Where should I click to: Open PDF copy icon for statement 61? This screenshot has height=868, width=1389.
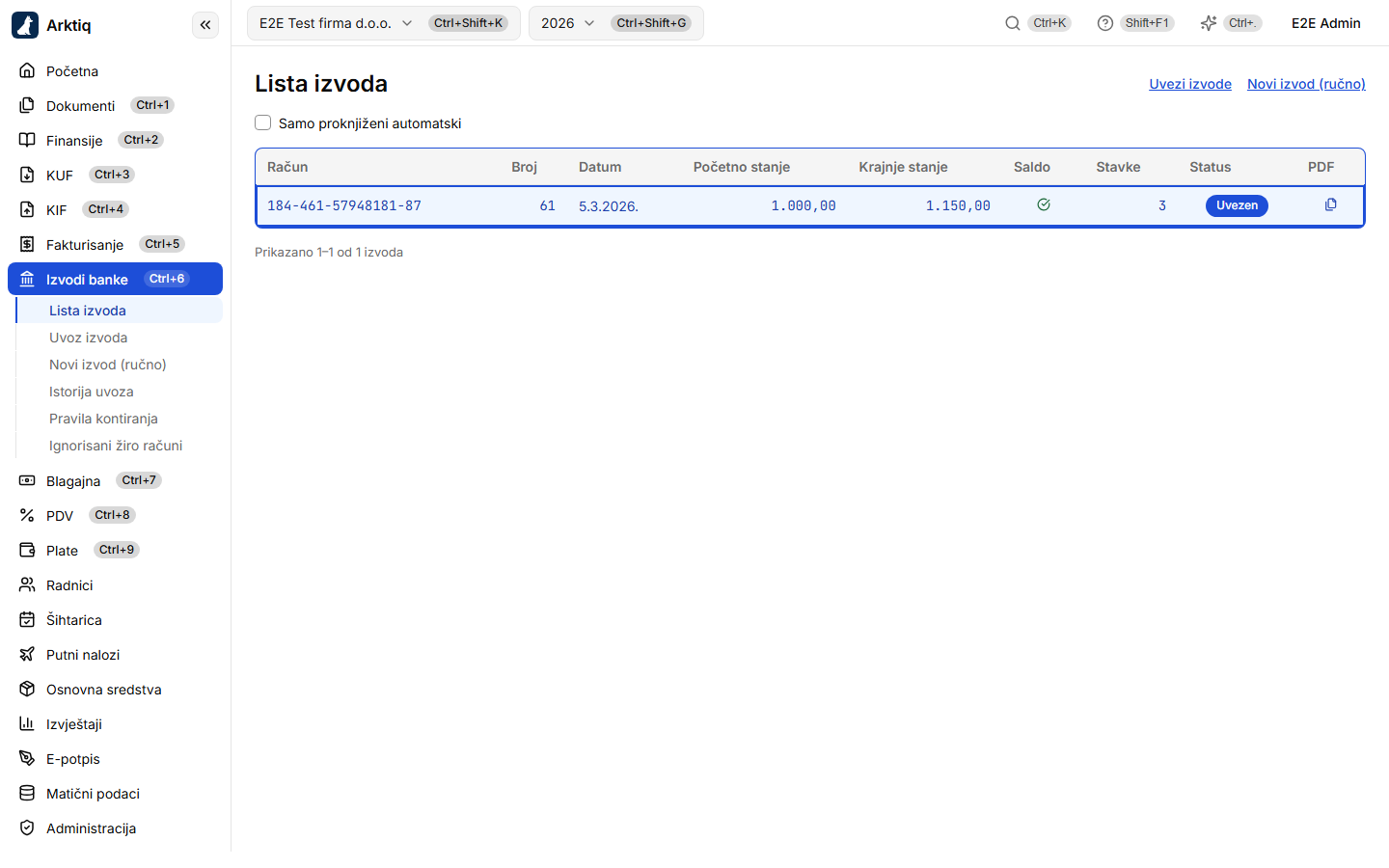(1330, 204)
